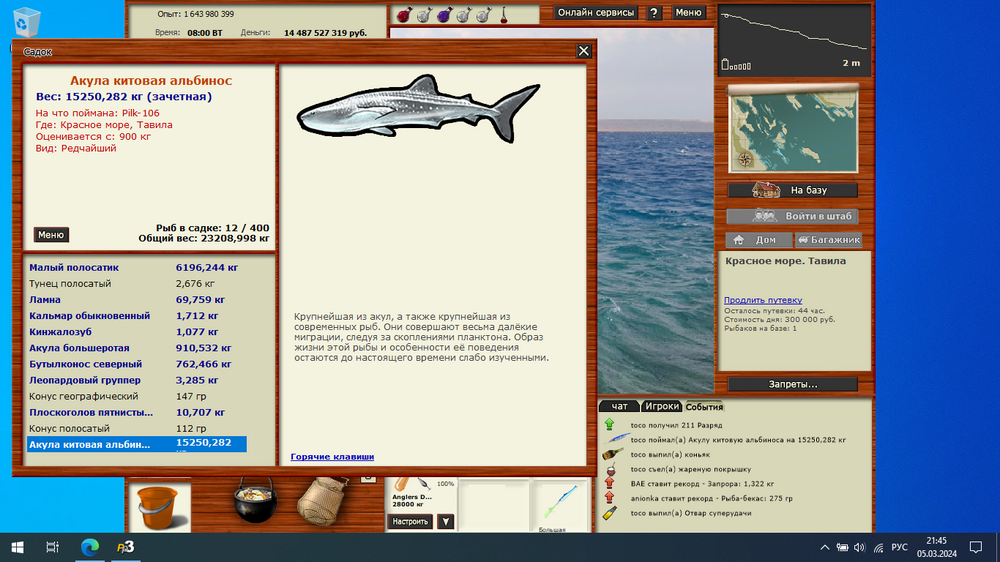Click the whale shark albino image
Screen dimensions: 1000x562
click(x=418, y=108)
